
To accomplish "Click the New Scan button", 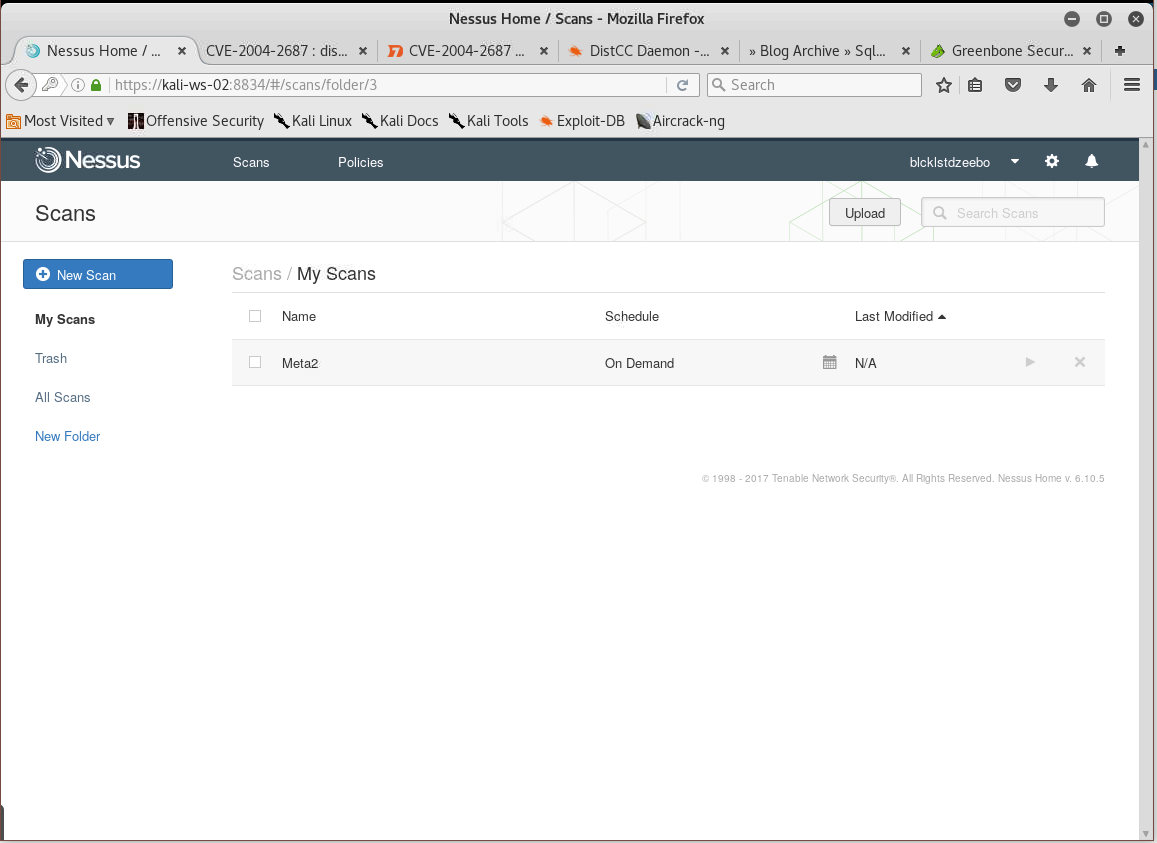I will tap(98, 274).
